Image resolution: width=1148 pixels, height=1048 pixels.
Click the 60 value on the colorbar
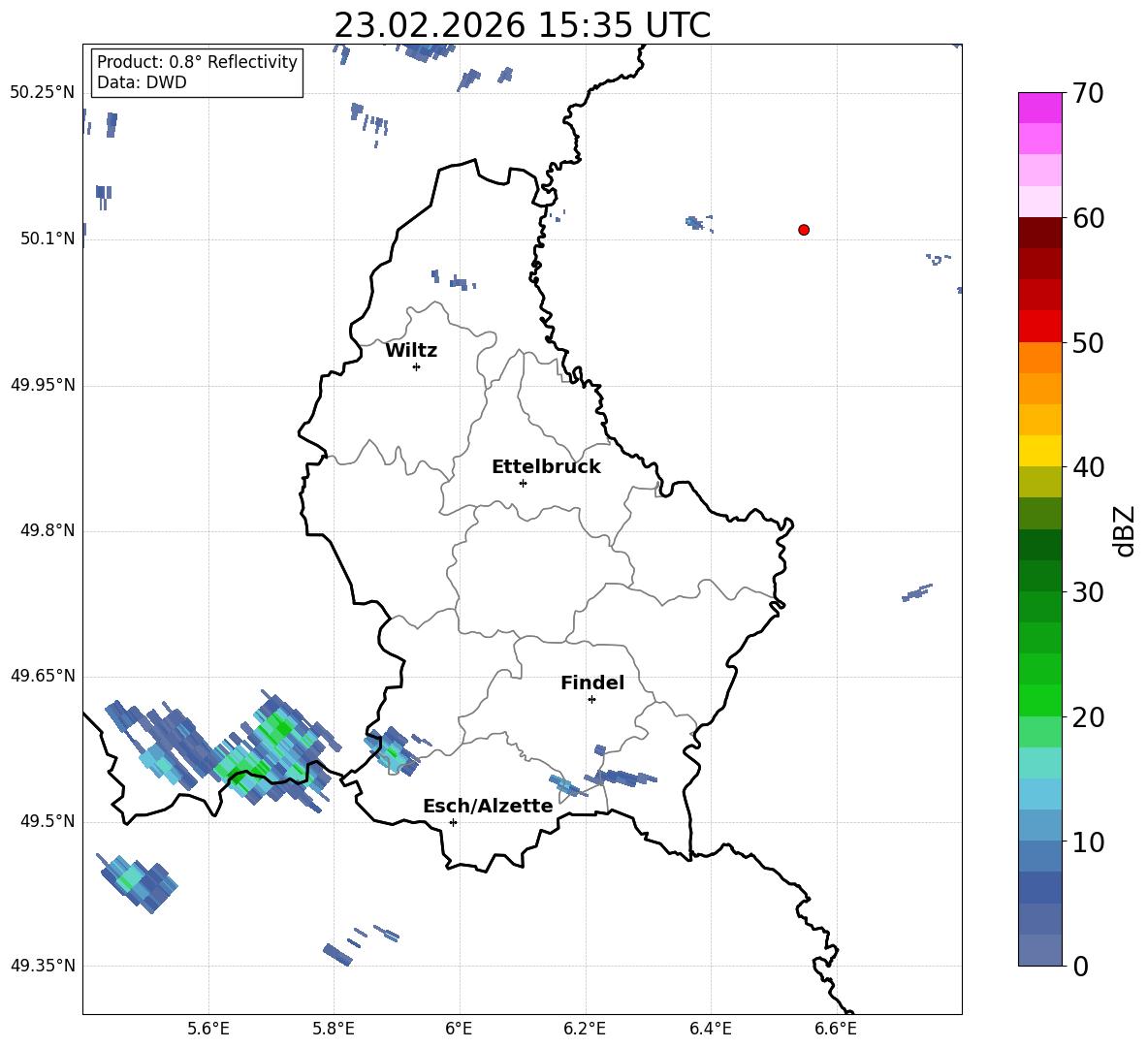(1088, 218)
